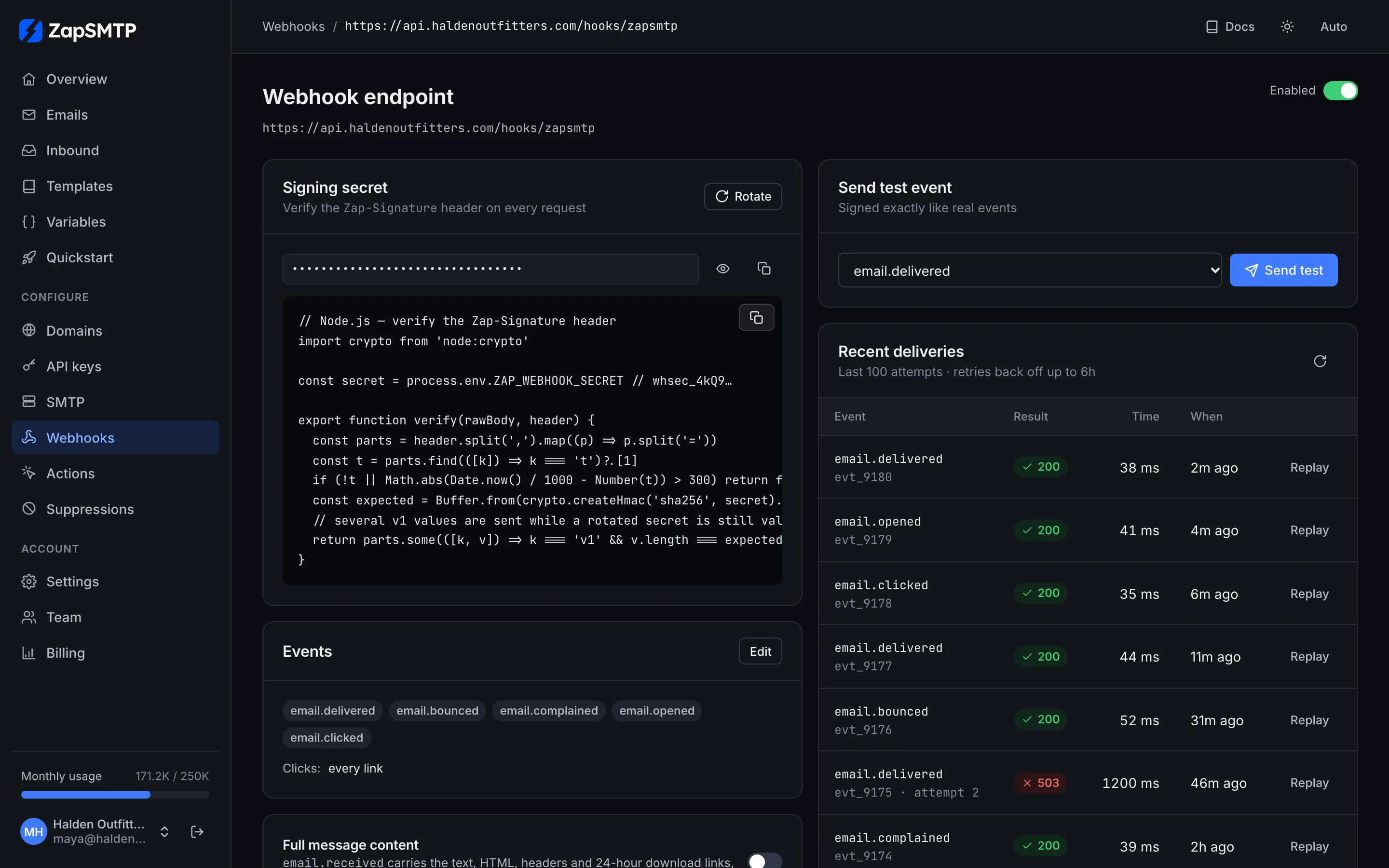Click the Auto theme mode selector
The width and height of the screenshot is (1389, 868).
1334,27
